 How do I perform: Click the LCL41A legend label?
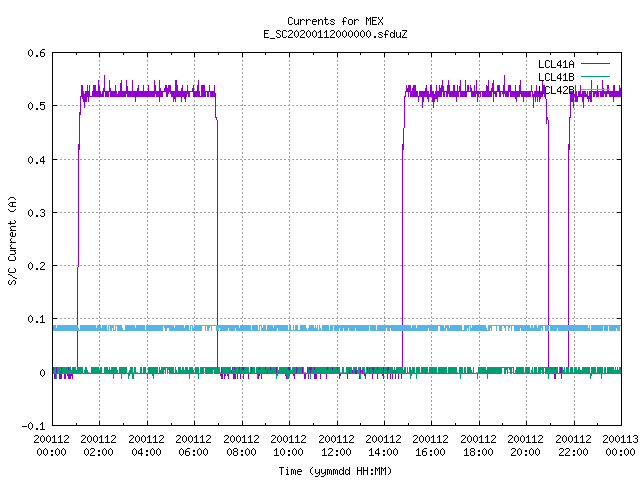pyautogui.click(x=556, y=64)
